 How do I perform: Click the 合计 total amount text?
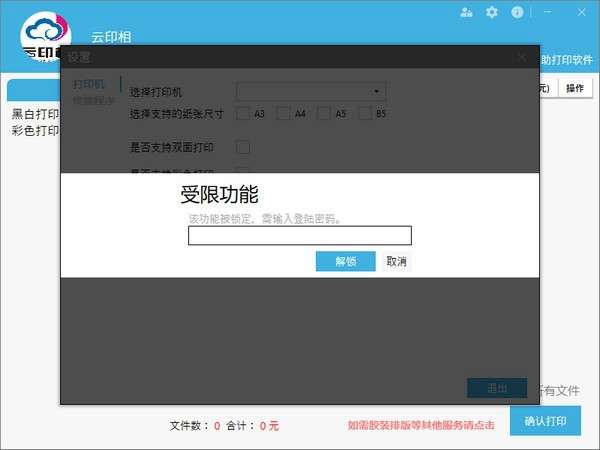(253, 426)
